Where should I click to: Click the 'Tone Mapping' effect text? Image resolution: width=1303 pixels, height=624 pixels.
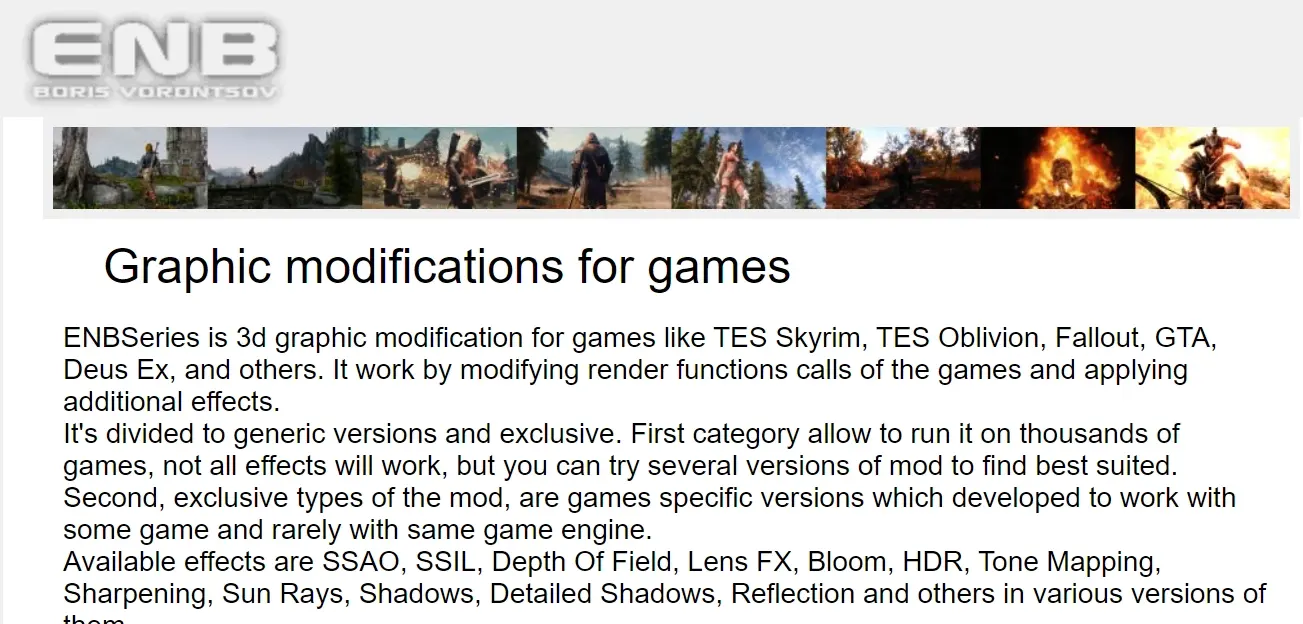1067,562
